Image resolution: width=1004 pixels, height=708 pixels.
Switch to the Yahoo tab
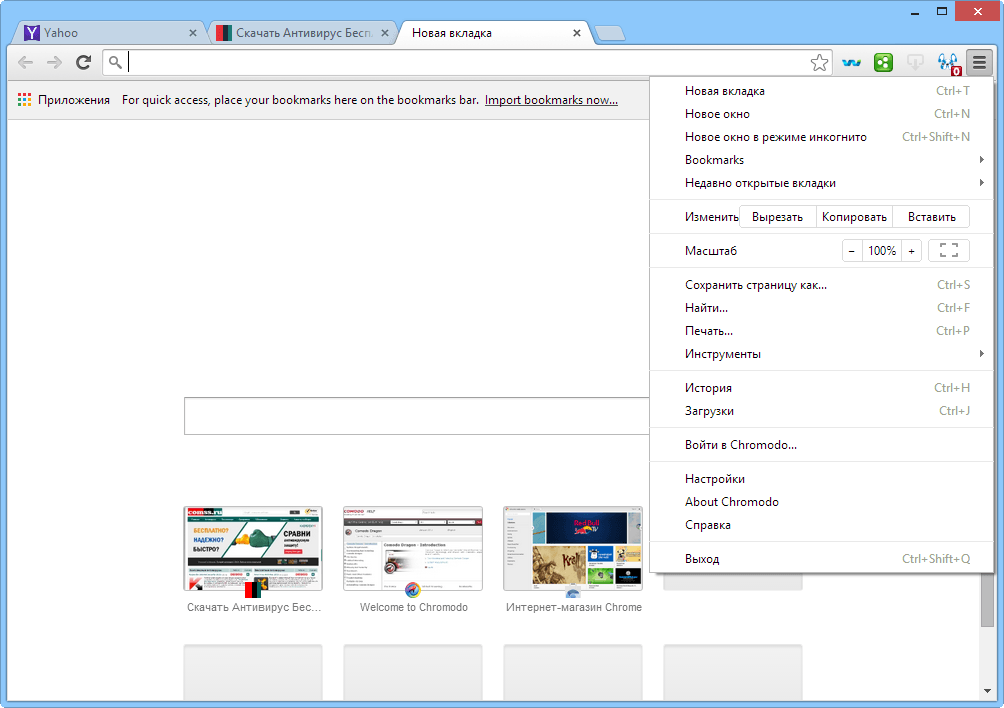pos(109,33)
